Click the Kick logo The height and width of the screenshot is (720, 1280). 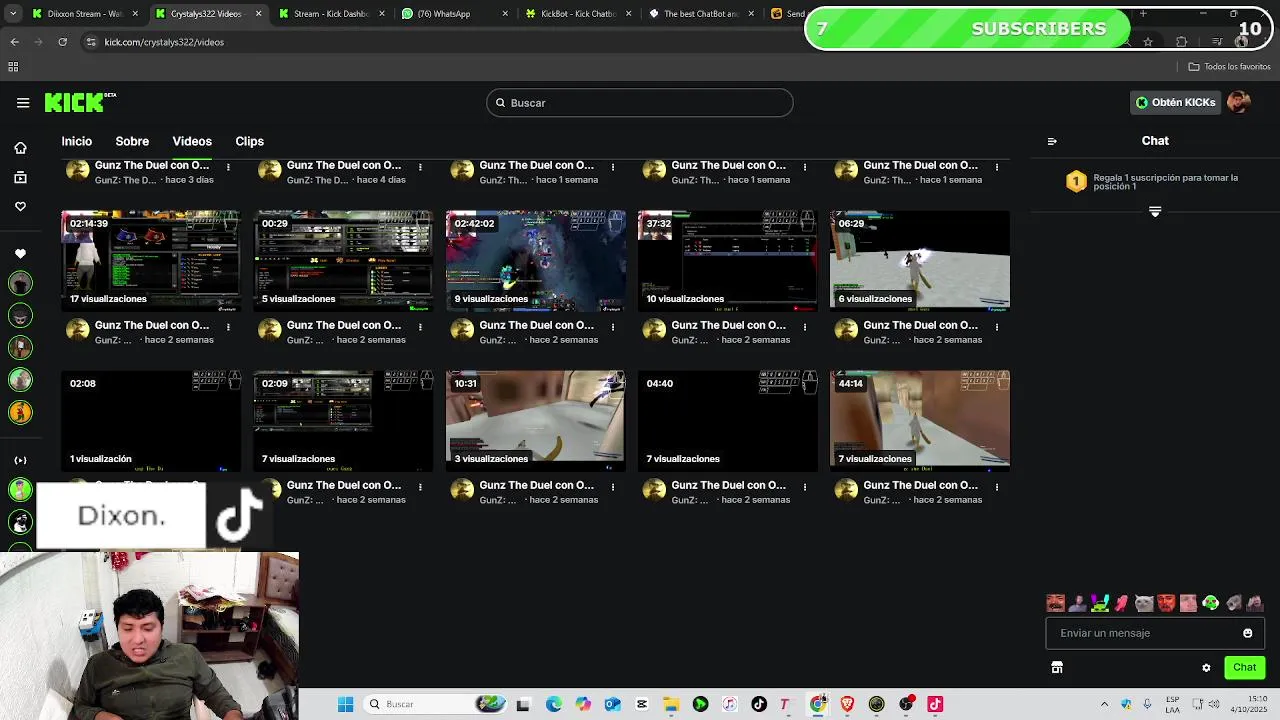coord(79,102)
